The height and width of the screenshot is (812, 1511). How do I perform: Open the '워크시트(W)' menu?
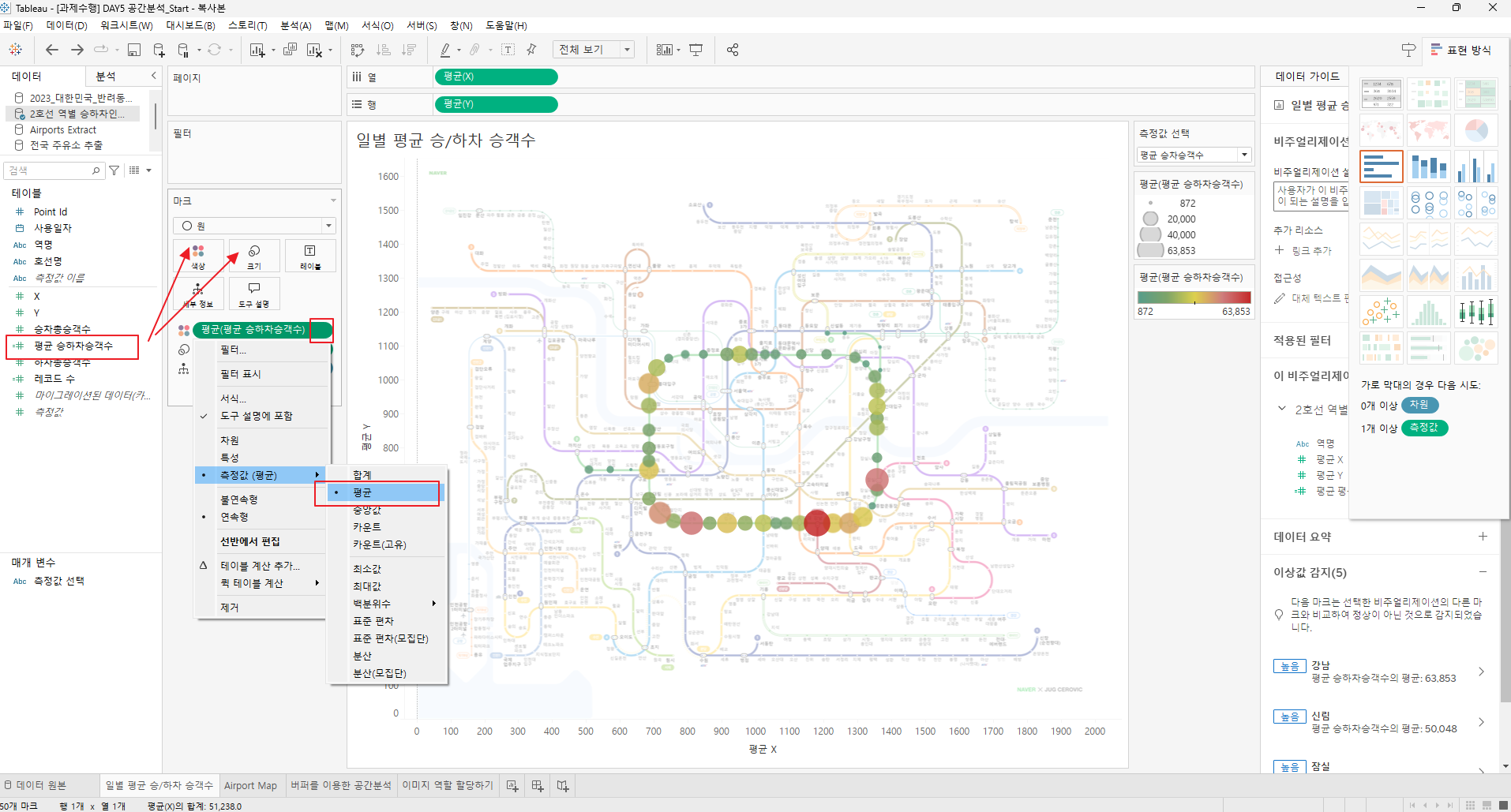pos(126,25)
